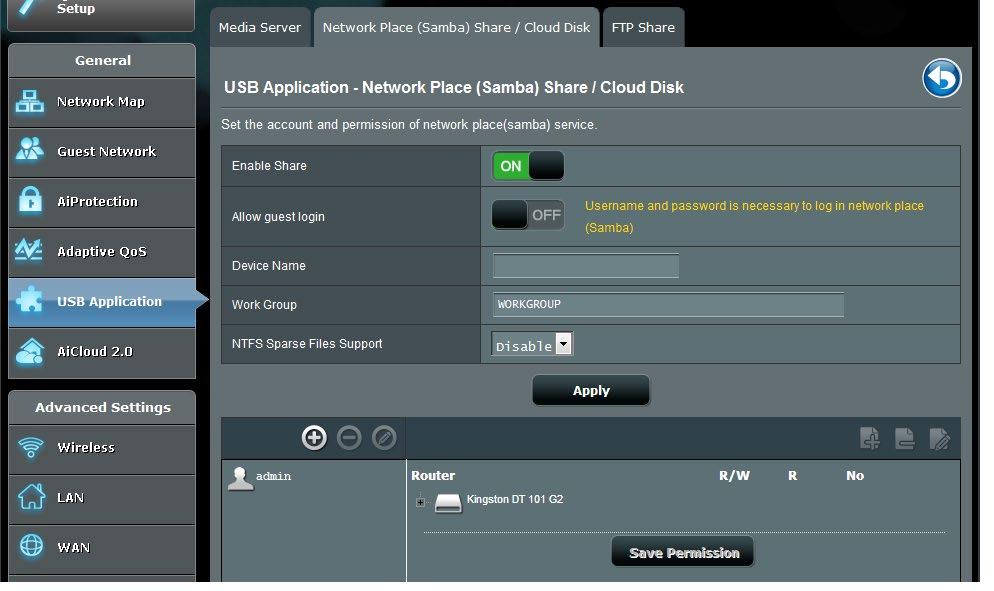This screenshot has height=591, width=994.
Task: Click the yellow Samba login notice
Action: (754, 217)
